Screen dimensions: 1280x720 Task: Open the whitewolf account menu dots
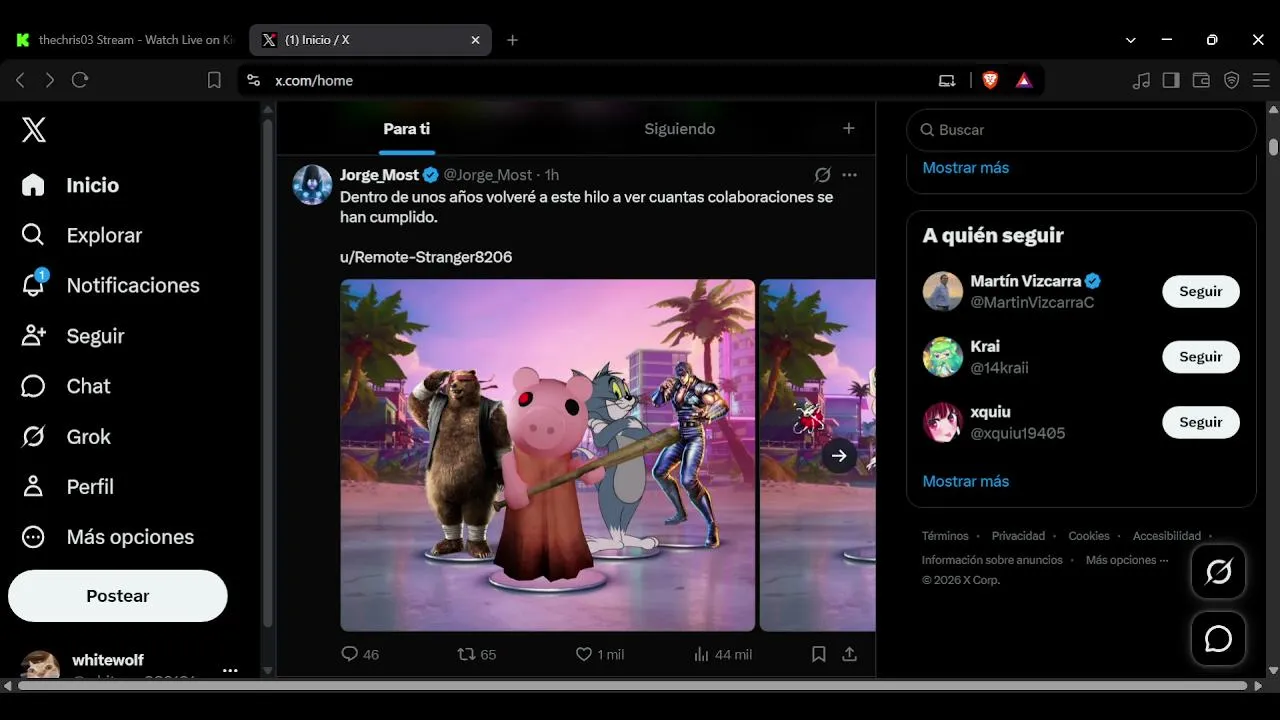tap(230, 670)
